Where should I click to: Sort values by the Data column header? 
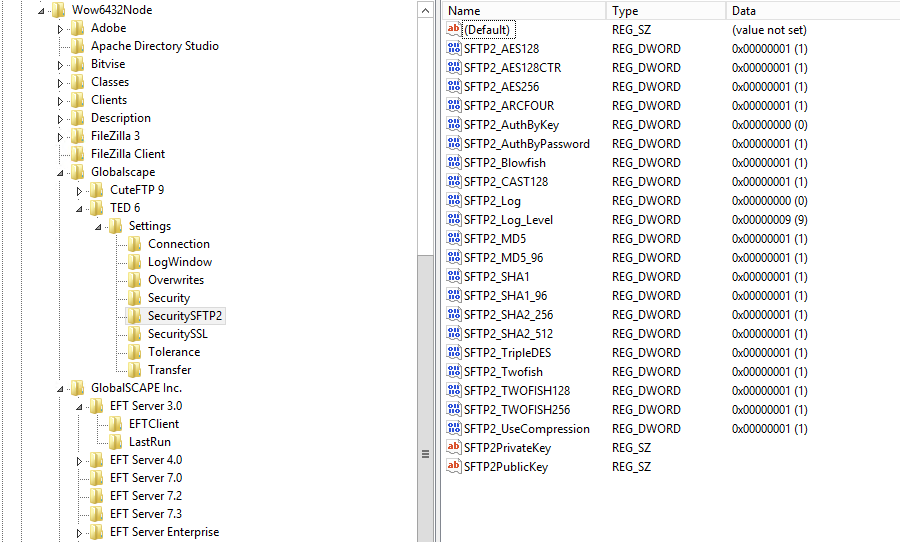coord(813,10)
